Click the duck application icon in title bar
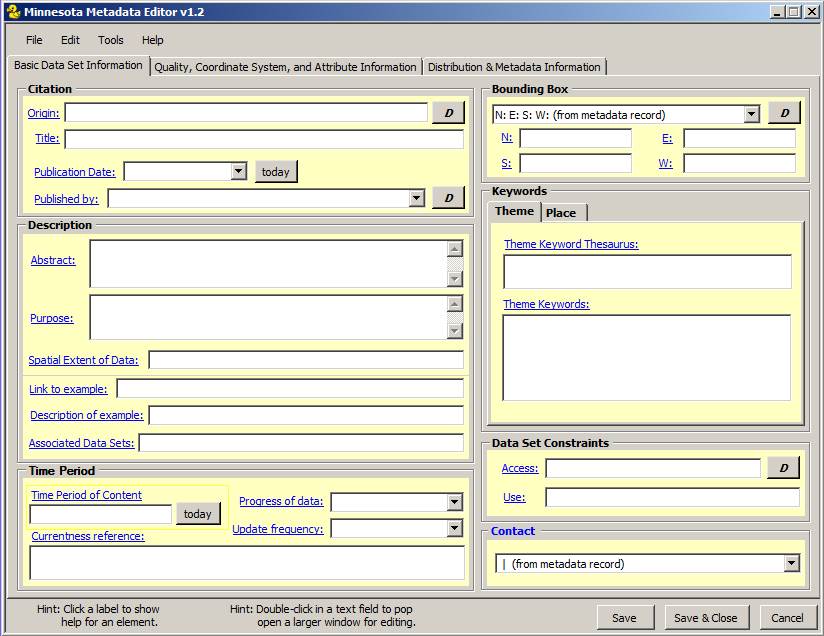 coord(13,12)
